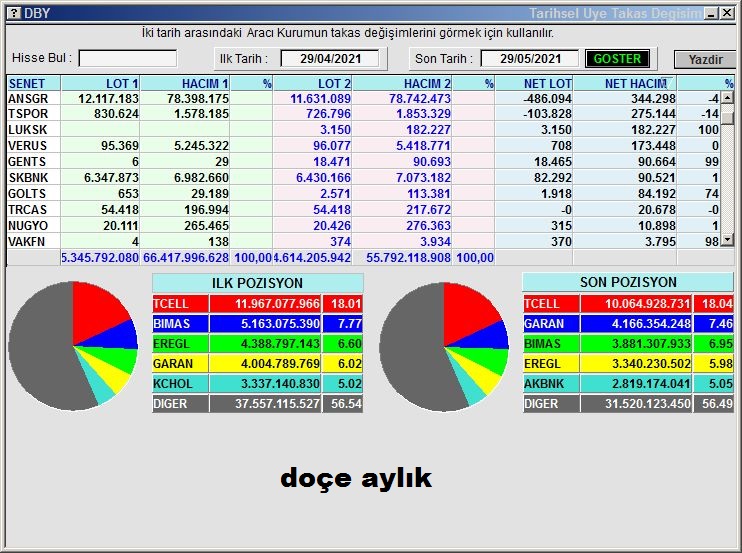This screenshot has width=742, height=553.
Task: Click value 11.967.077.966 in ILK POZISYON
Action: [x=277, y=304]
